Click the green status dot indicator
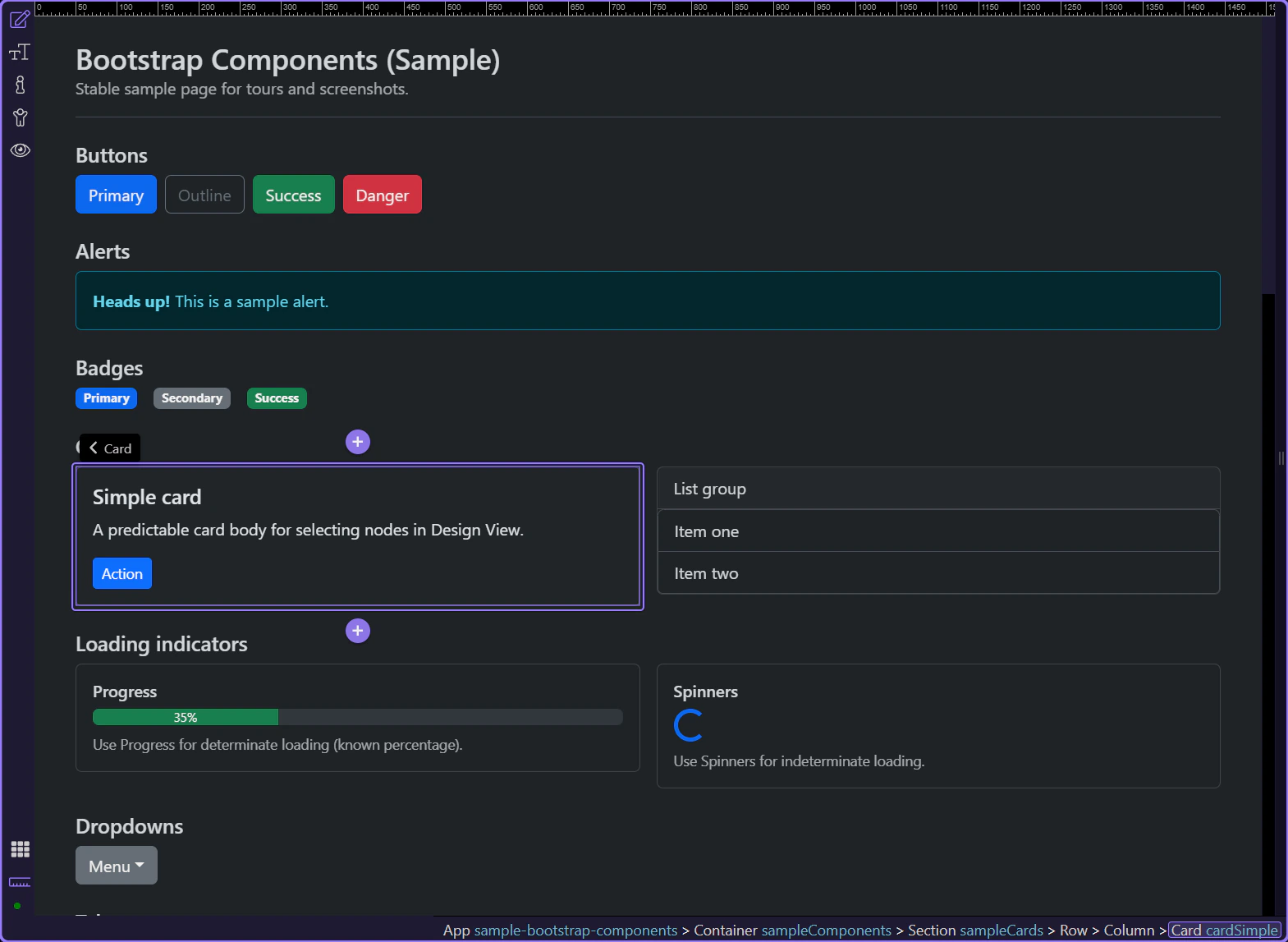 pos(17,906)
